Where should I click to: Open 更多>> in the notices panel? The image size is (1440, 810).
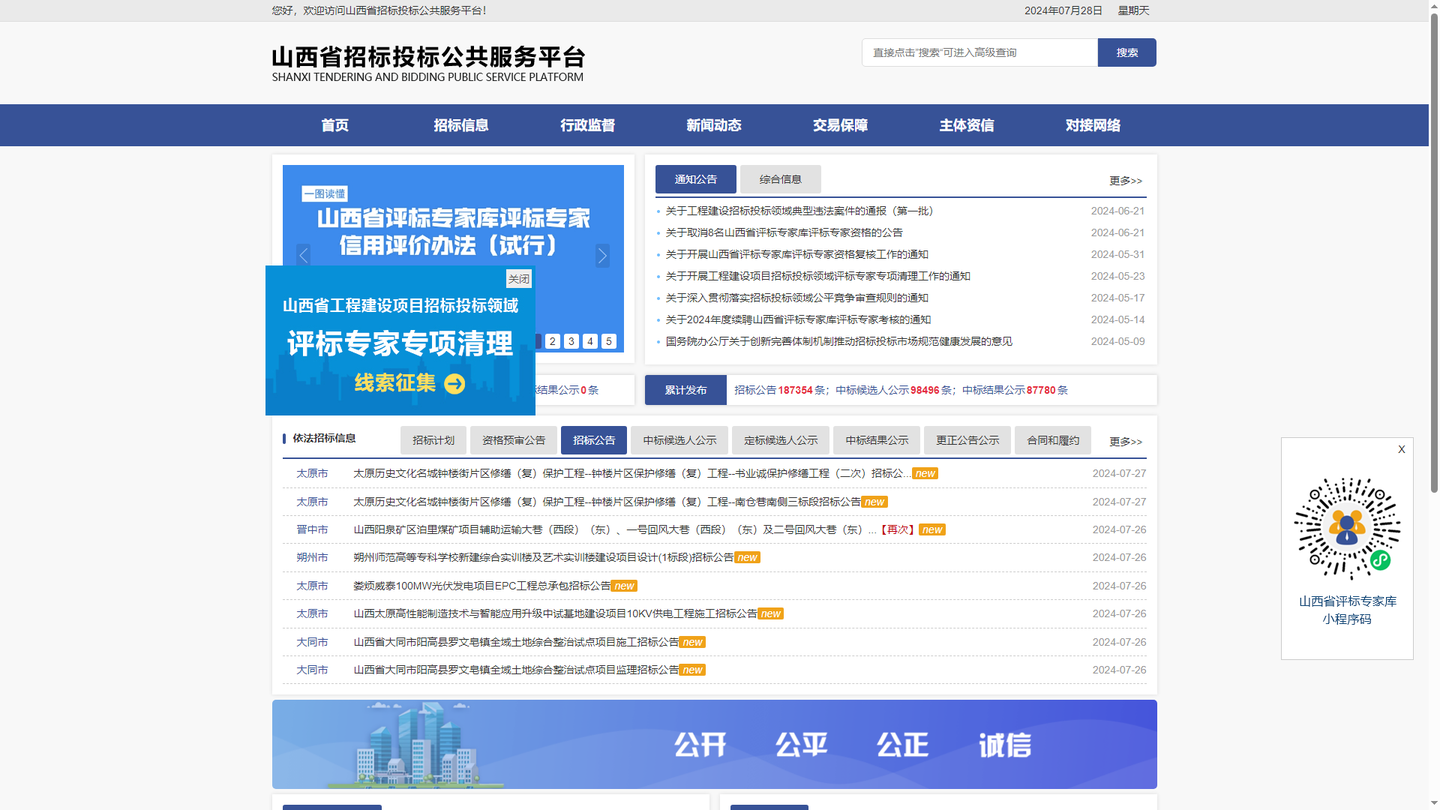tap(1125, 181)
